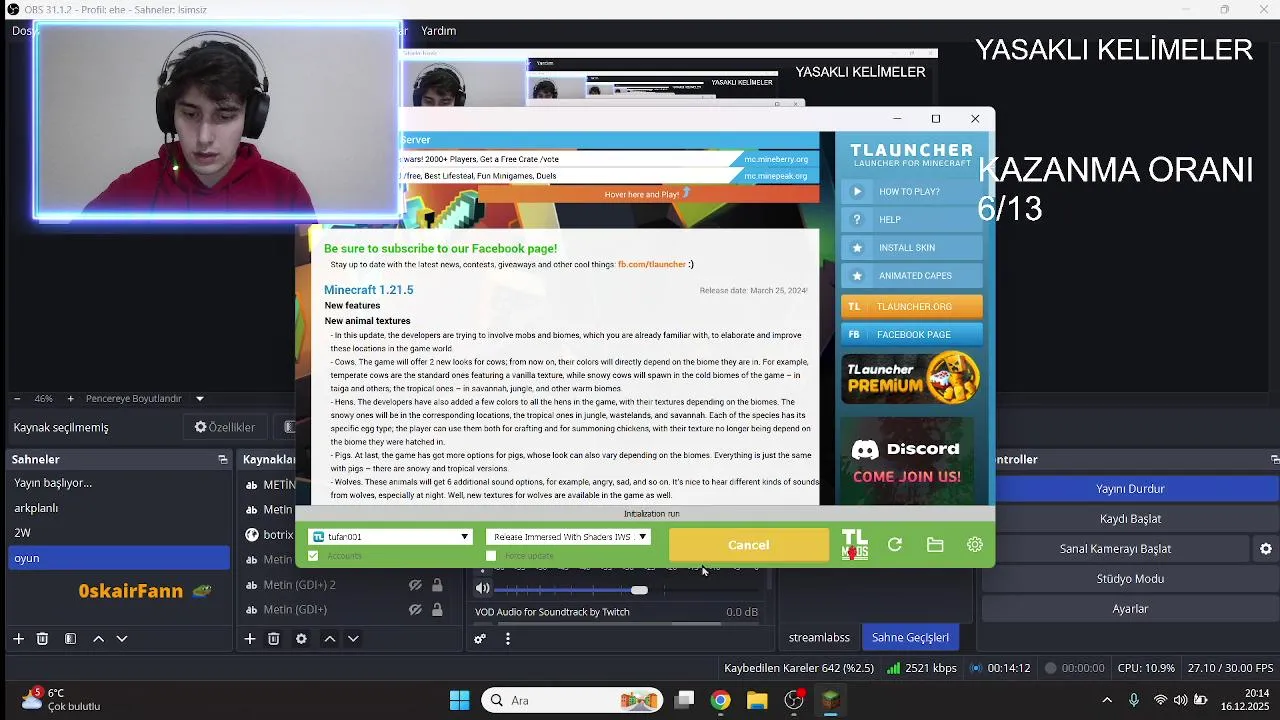Click INSTALL SKIN in TLauncher

coord(911,247)
